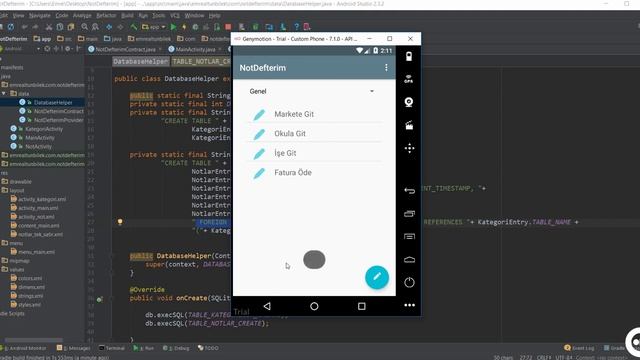Open the Messages tool window
This screenshot has height=360, width=640.
73,348
